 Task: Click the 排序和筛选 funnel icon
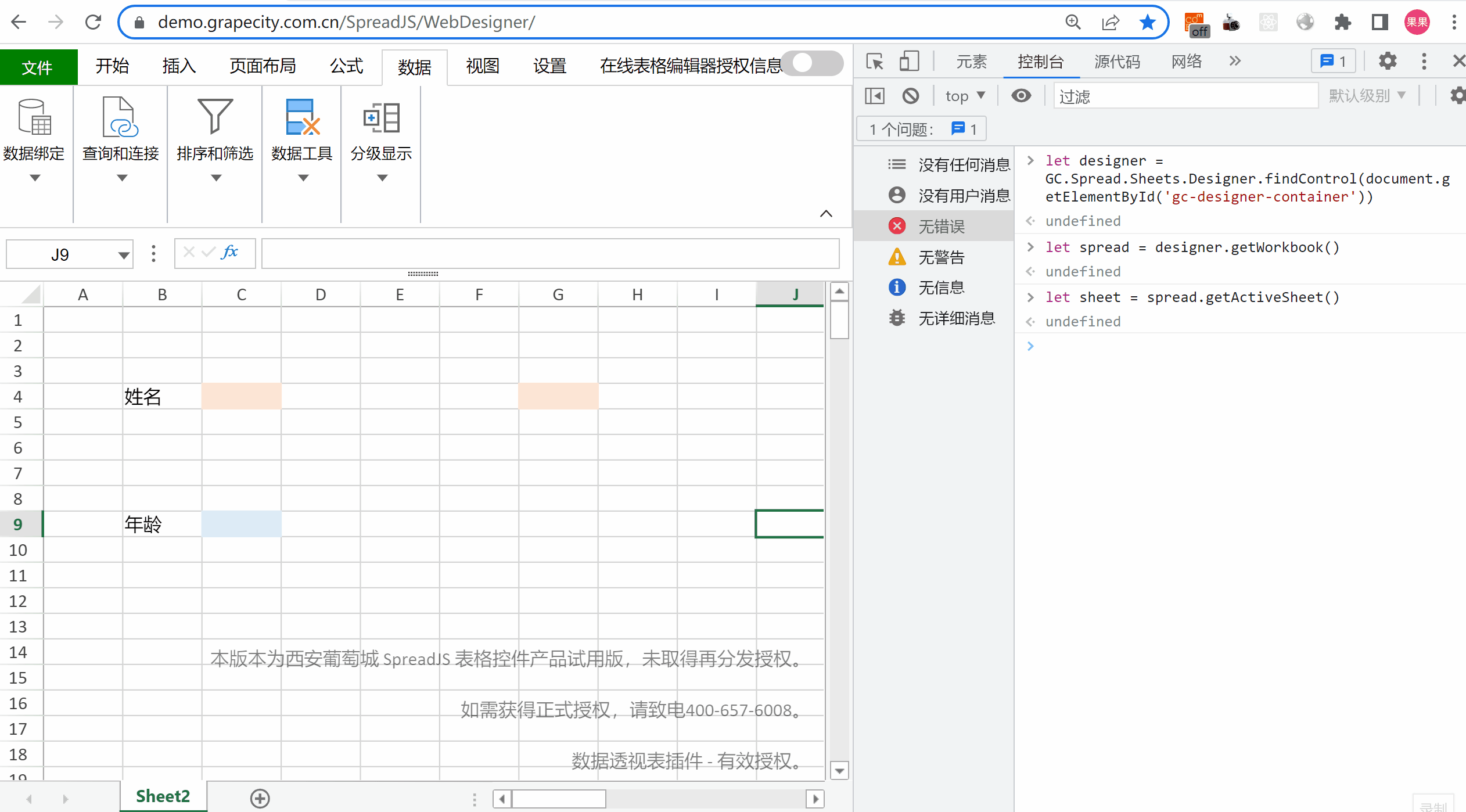point(215,116)
